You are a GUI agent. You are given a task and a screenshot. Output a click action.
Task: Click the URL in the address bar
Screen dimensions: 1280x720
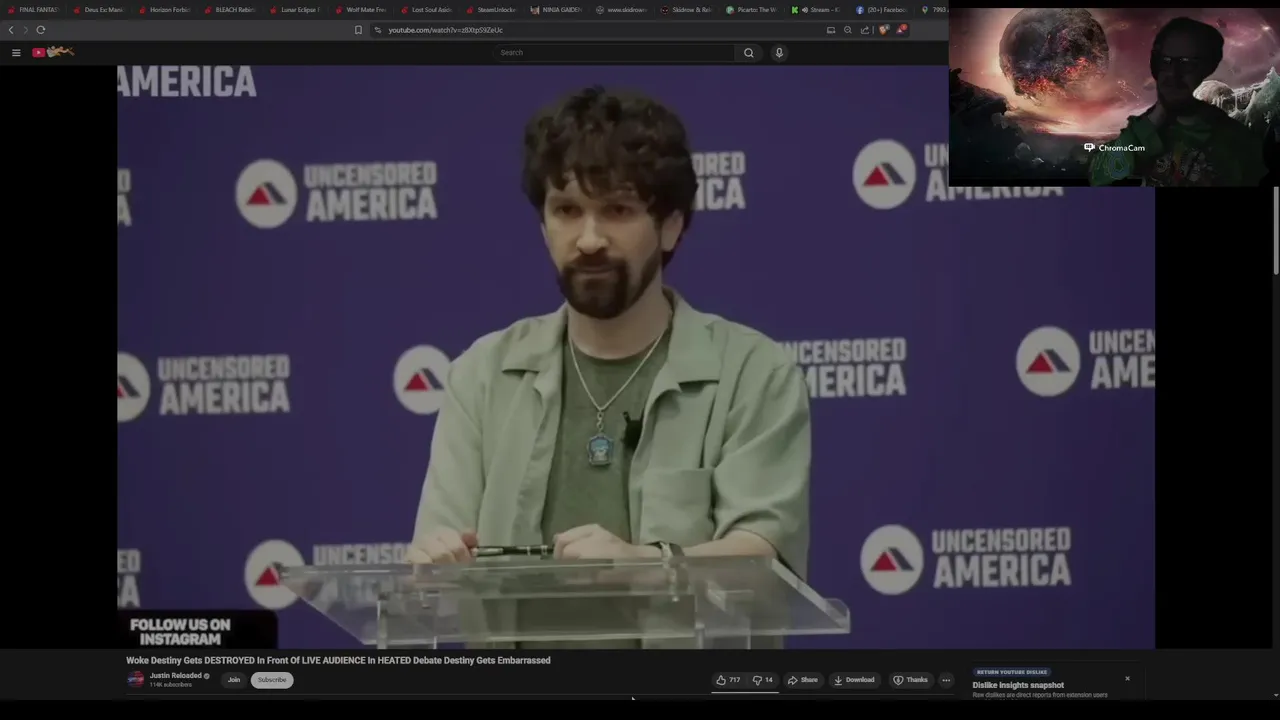point(446,30)
